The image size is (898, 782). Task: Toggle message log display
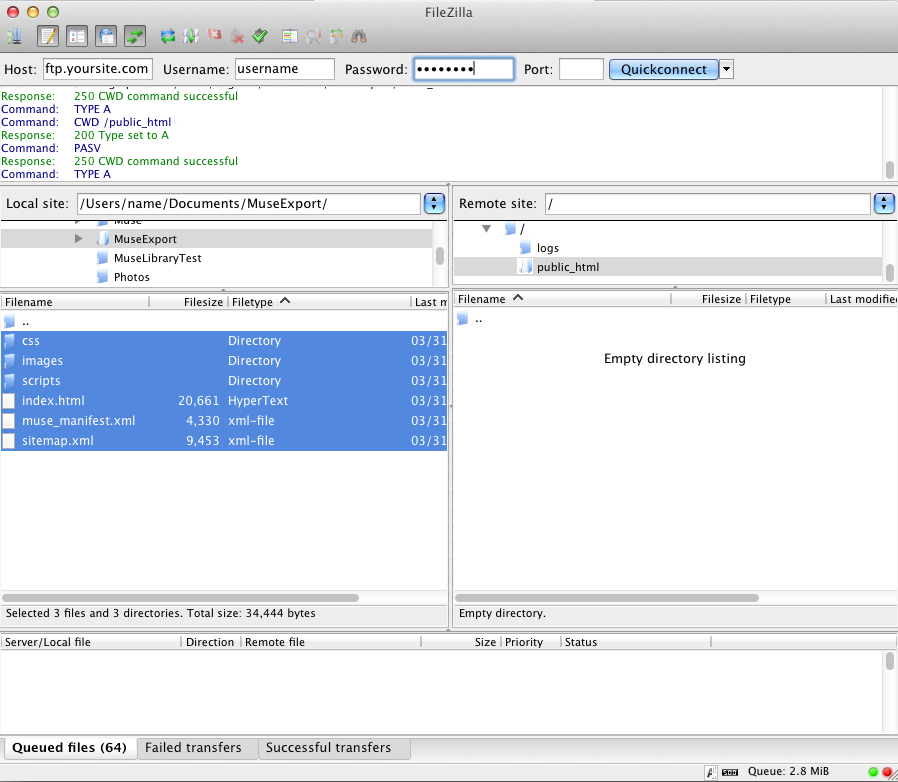pos(48,36)
